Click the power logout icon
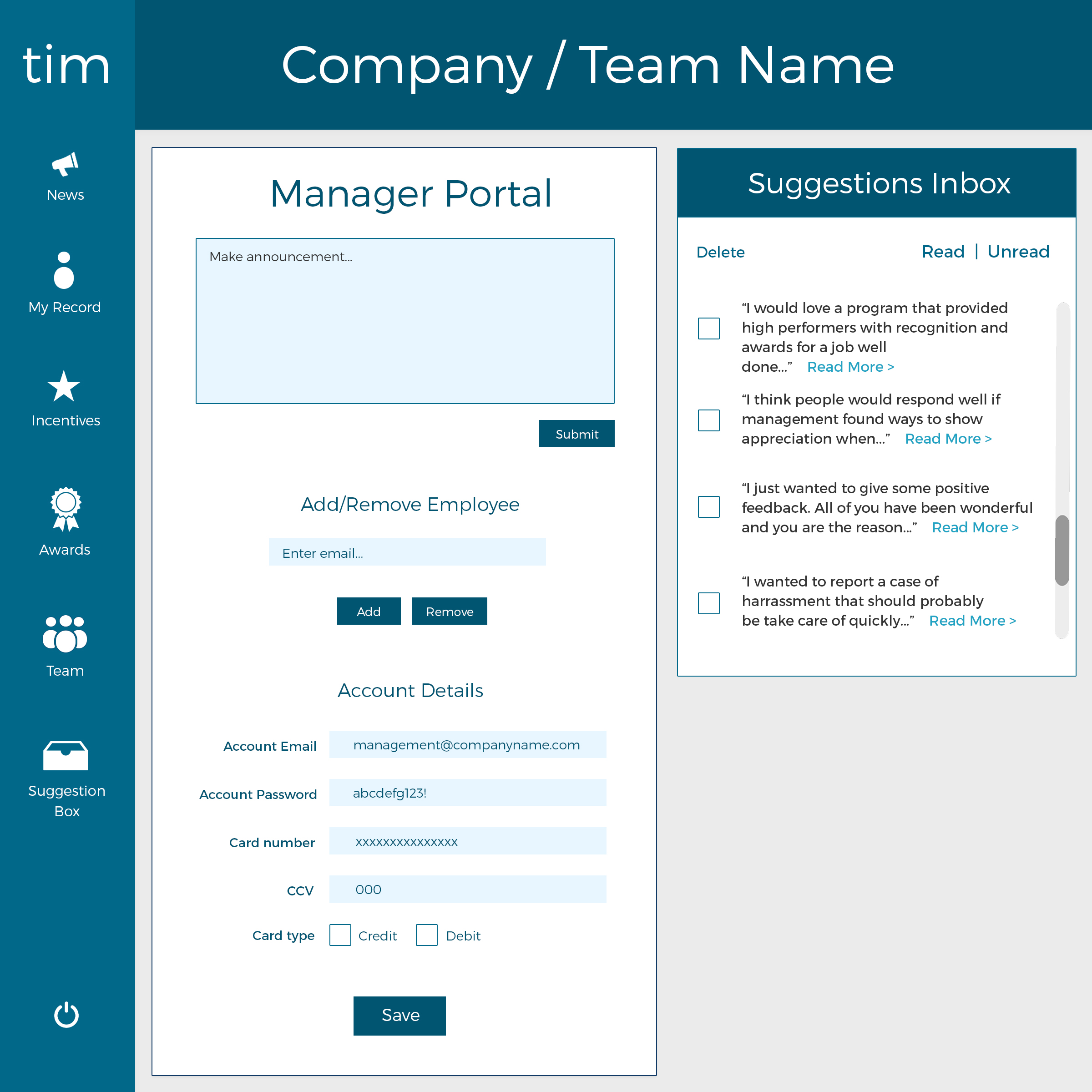Viewport: 1092px width, 1092px height. pos(66,1015)
